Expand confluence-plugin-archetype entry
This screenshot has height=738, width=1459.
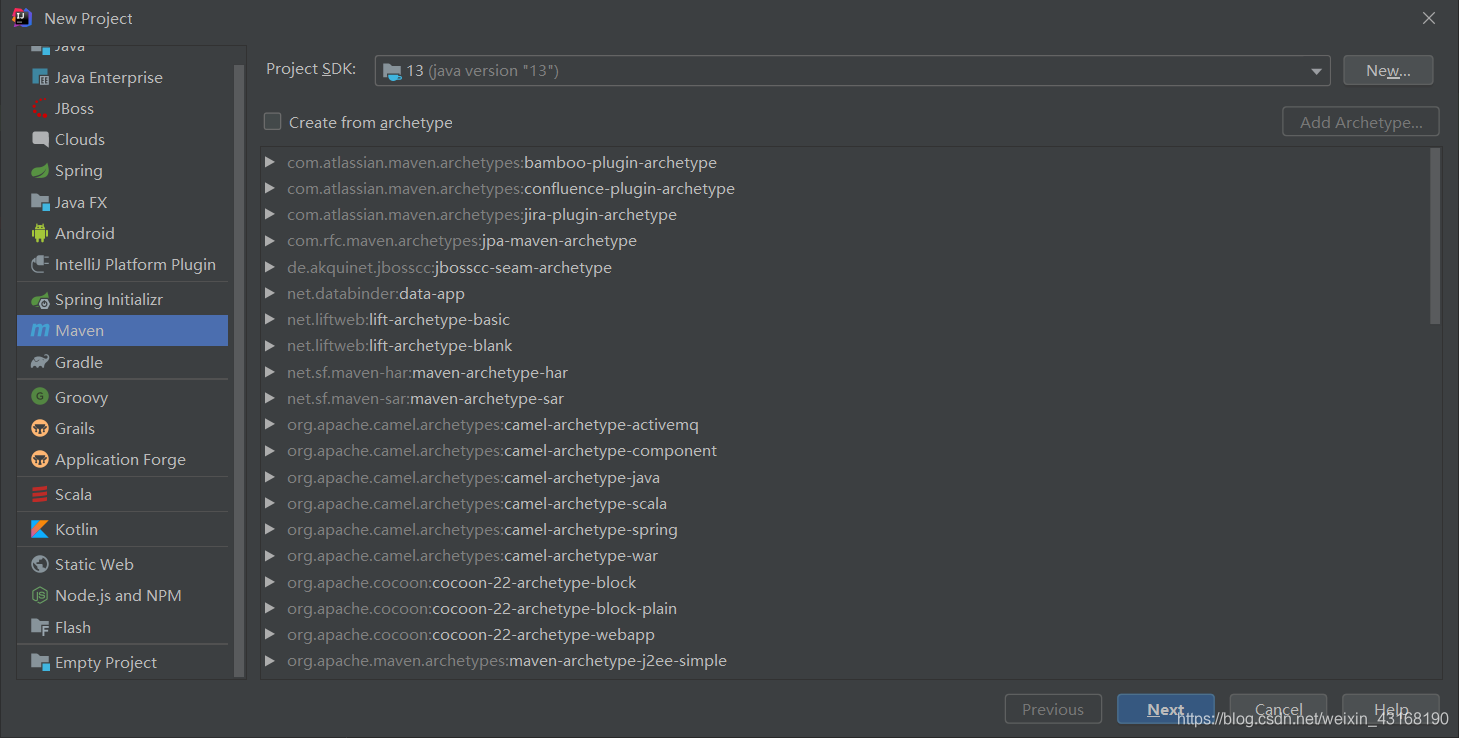[270, 188]
